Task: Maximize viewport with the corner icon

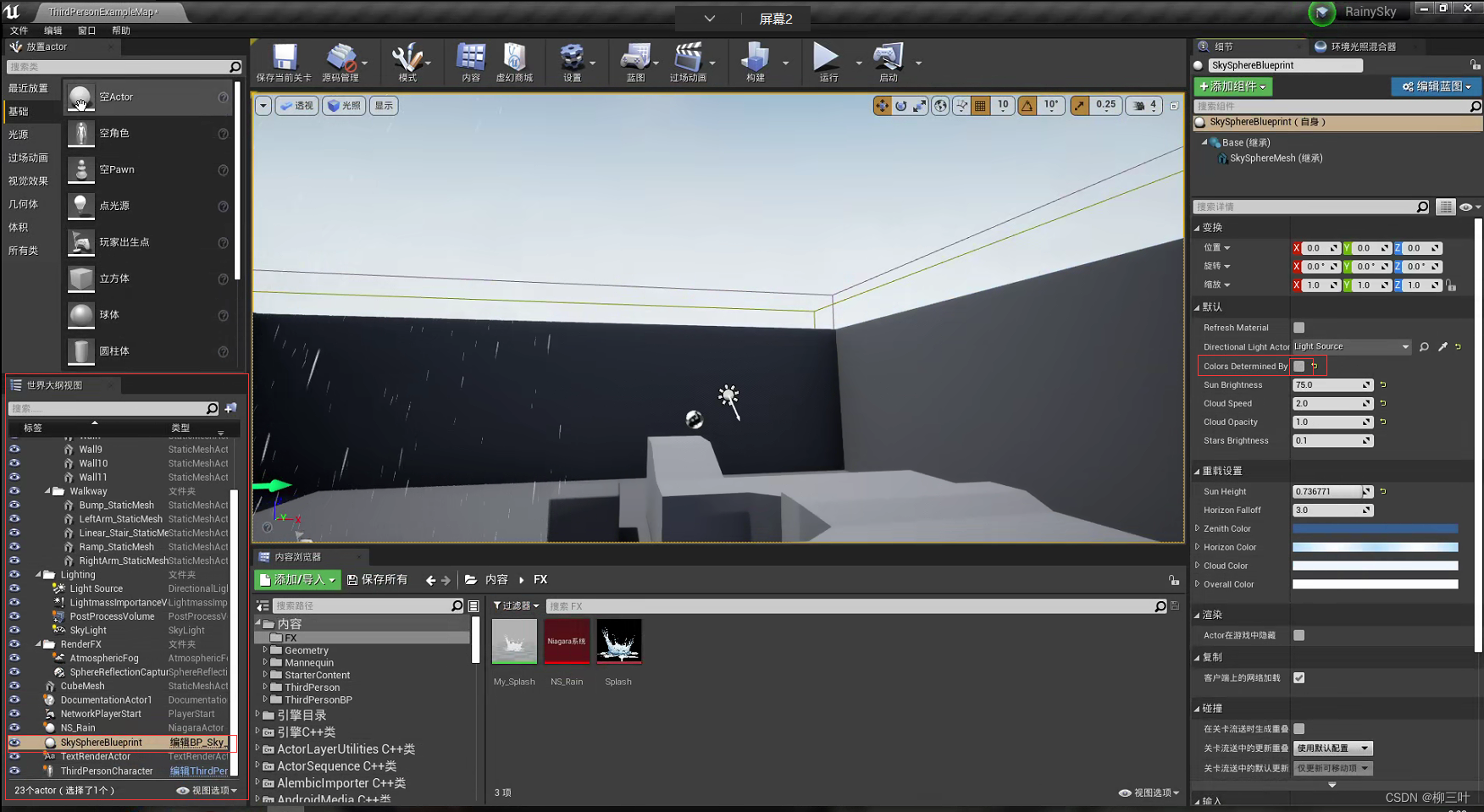Action: [1174, 106]
